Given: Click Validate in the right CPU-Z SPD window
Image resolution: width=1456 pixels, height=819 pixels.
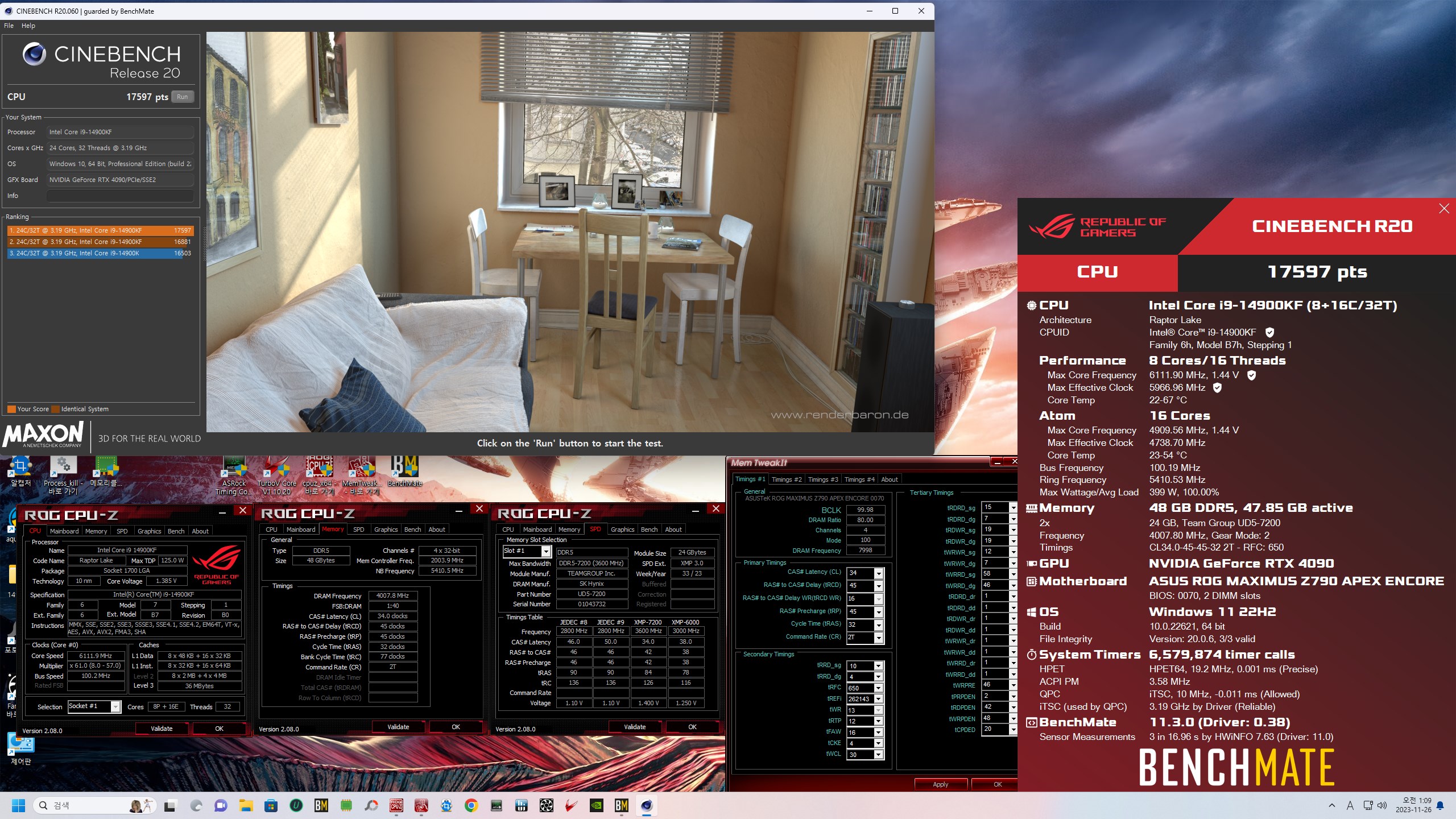Looking at the screenshot, I should [635, 727].
